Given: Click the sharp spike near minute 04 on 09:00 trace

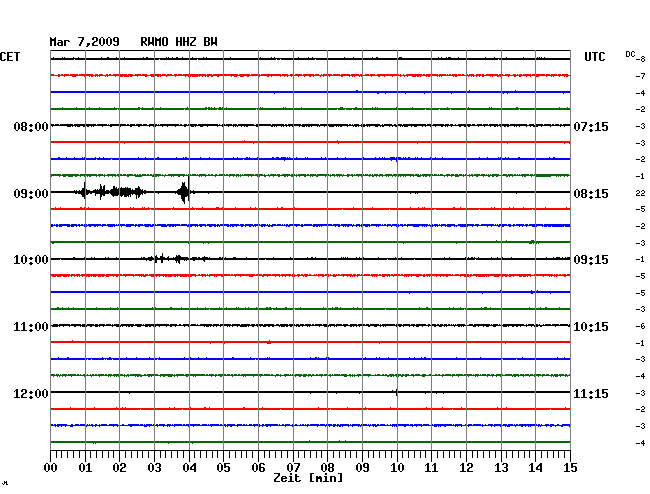Looking at the screenshot, I should (189, 190).
